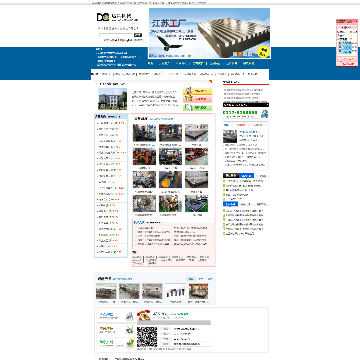Open the company building photo

pos(112,99)
